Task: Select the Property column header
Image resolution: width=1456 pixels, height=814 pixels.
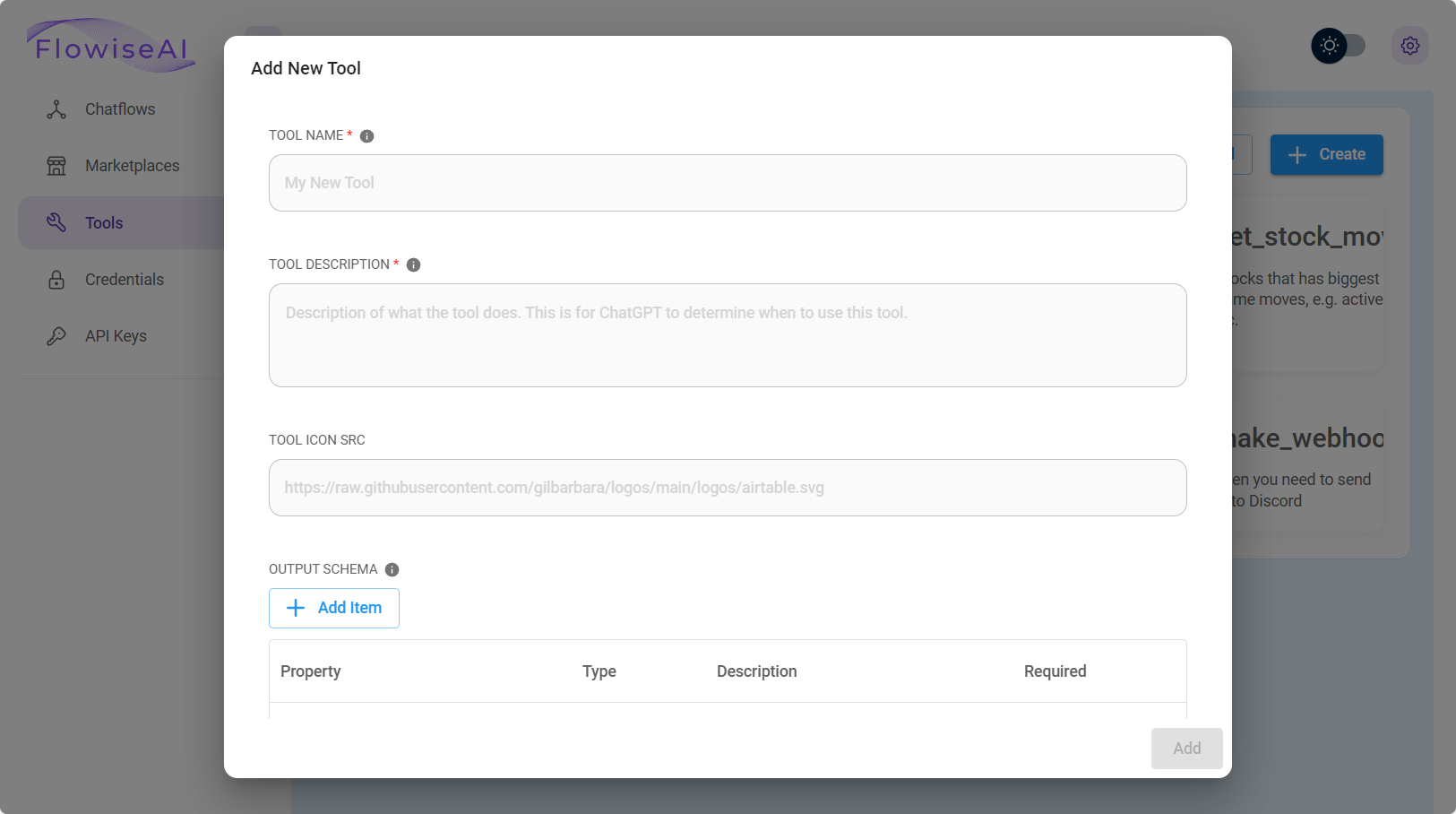Action: (x=310, y=671)
